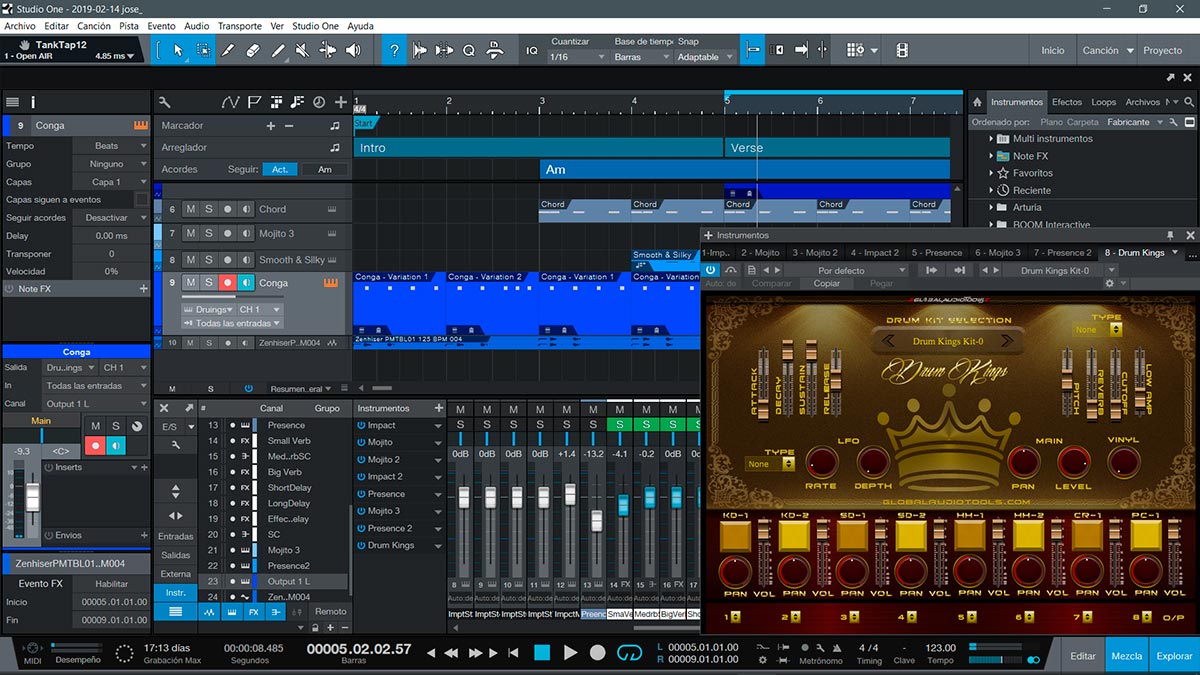Toggle record arm on Conga track
This screenshot has height=675, width=1200.
(x=227, y=283)
